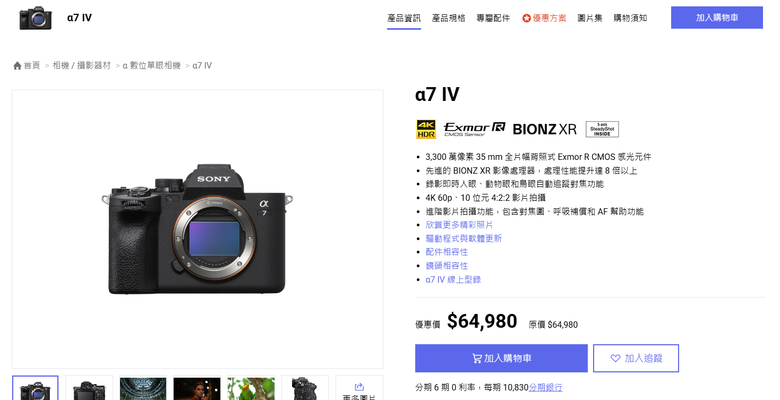Open the 優惠方案 tab
Image resolution: width=780 pixels, height=400 pixels.
coord(544,18)
